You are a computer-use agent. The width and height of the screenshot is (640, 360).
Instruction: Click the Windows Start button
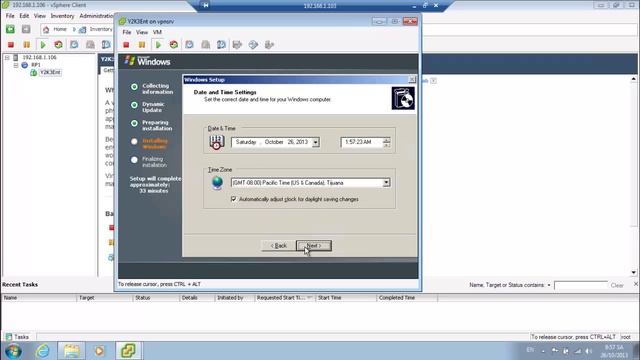click(13, 351)
